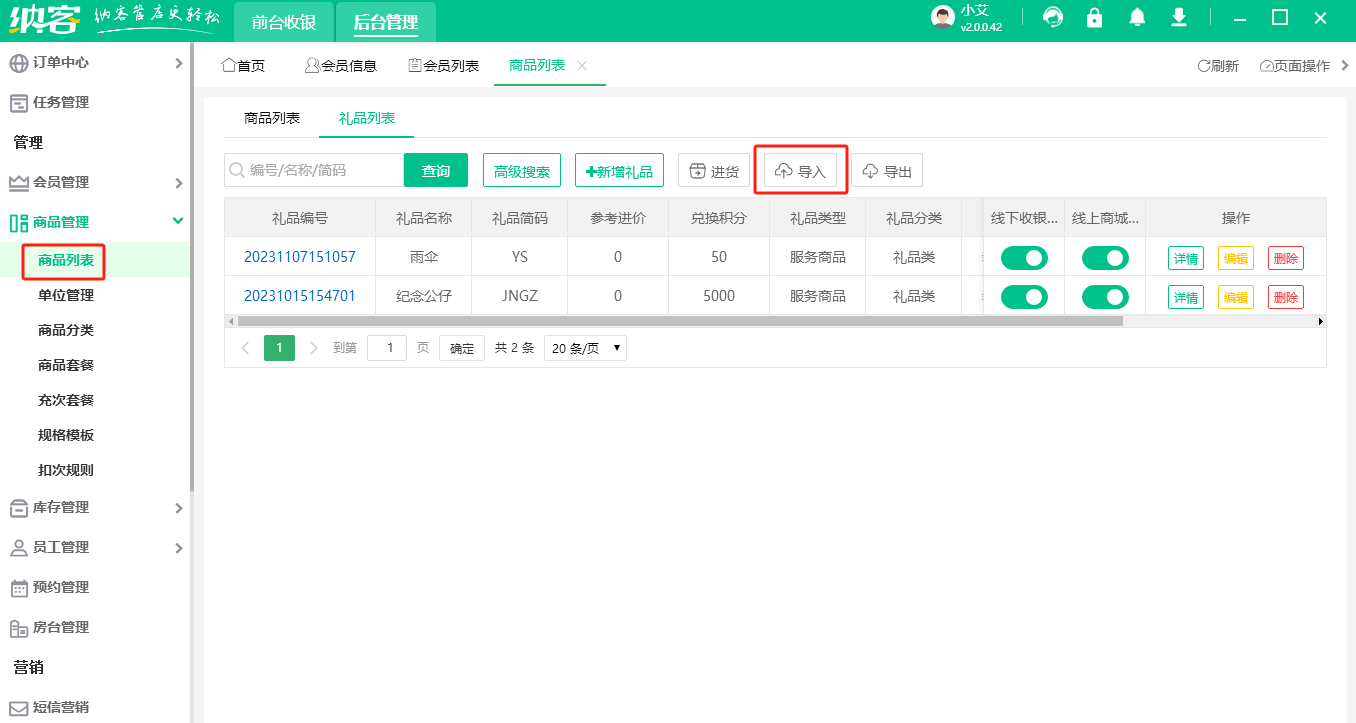Click the 进货 purchase icon button
The height and width of the screenshot is (723, 1356).
click(x=714, y=171)
